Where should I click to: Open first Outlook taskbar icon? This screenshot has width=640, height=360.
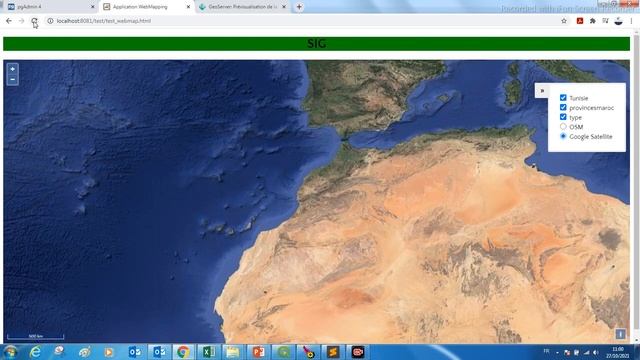point(135,352)
